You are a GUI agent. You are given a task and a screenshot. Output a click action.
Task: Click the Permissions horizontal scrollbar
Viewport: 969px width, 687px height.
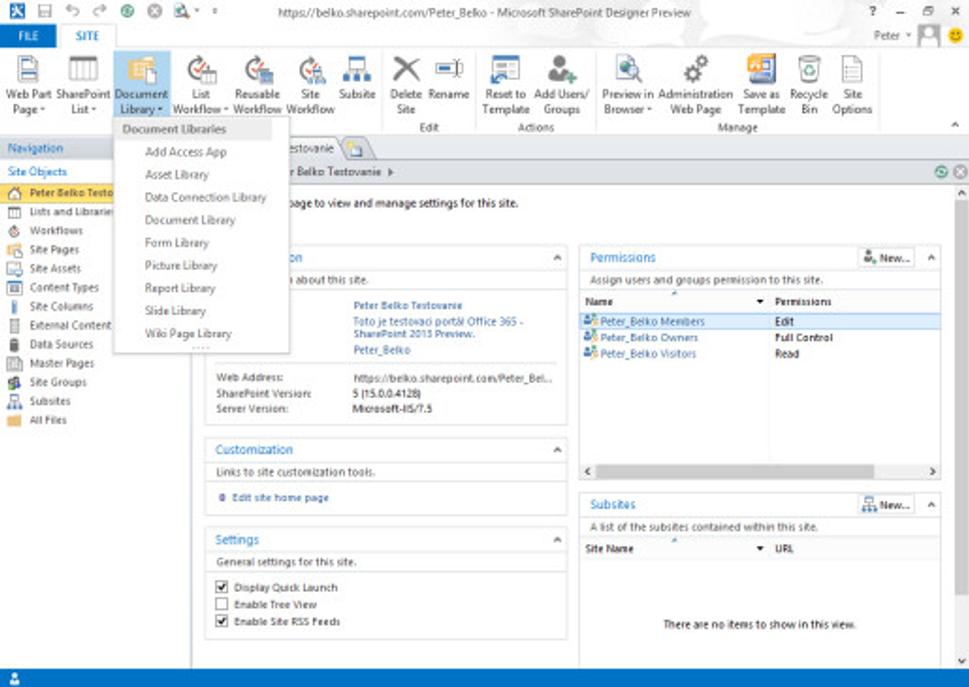click(x=734, y=471)
